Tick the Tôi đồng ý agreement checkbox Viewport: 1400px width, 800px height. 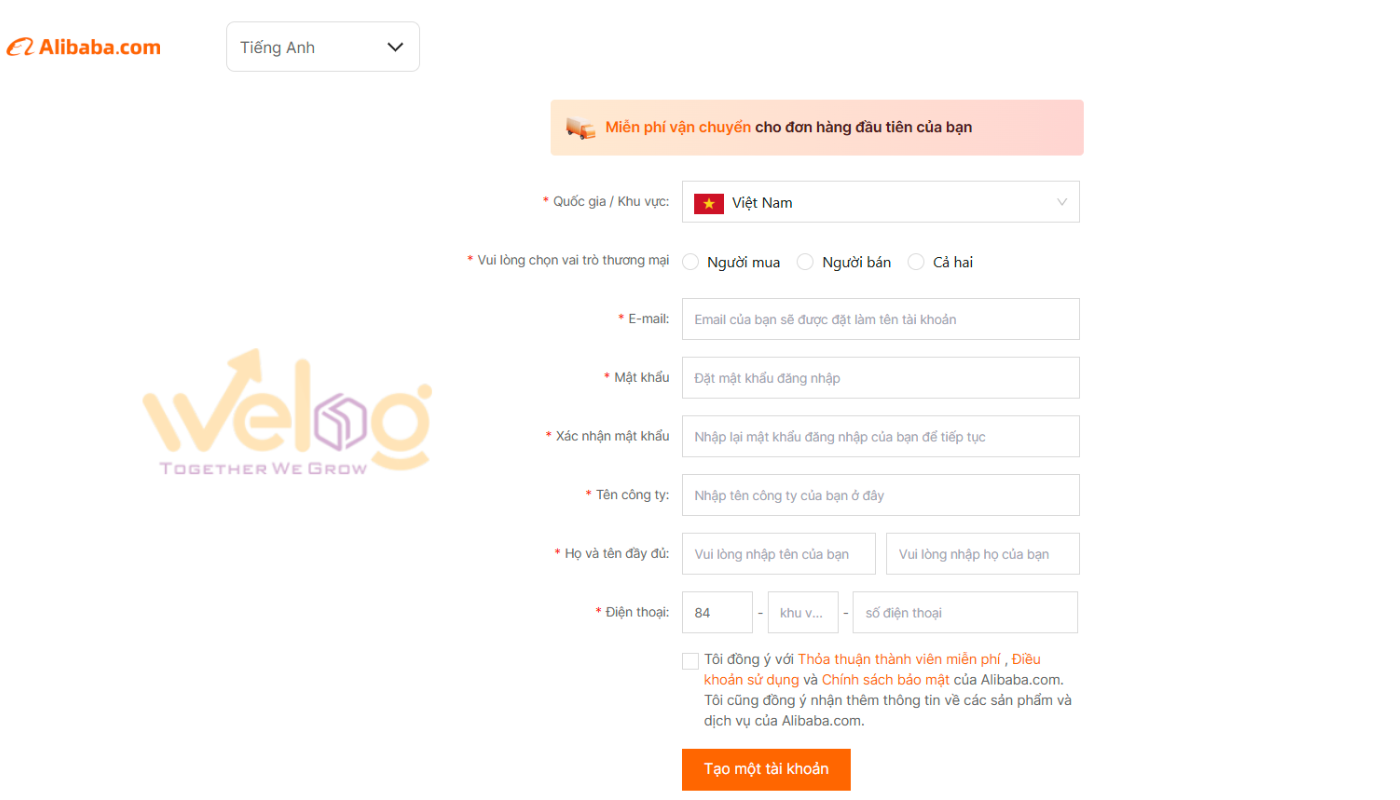click(690, 661)
